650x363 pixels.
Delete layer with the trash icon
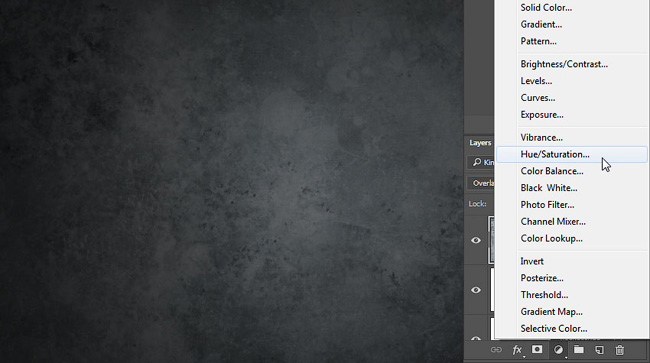pos(620,350)
